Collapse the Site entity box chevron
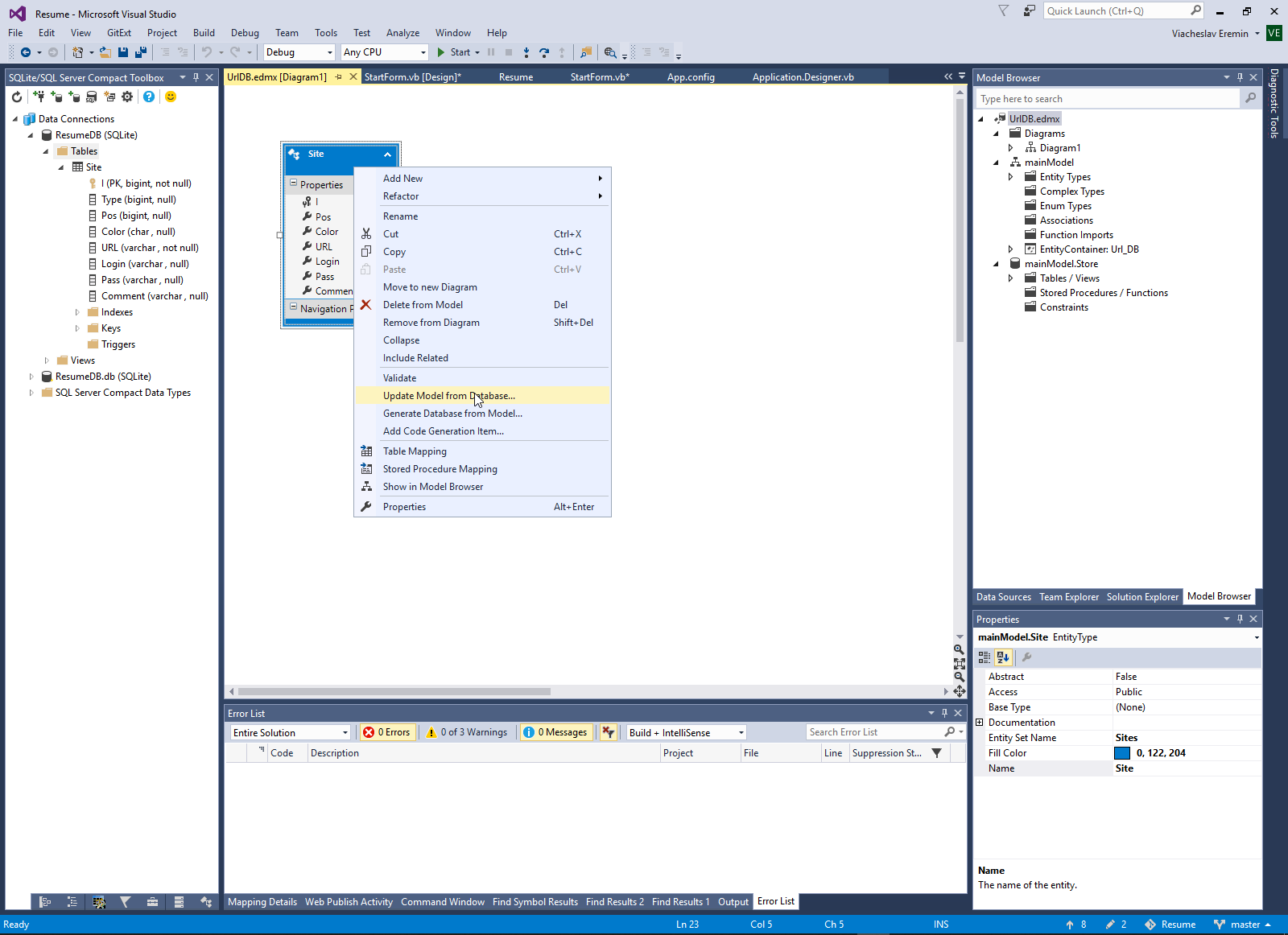This screenshot has height=935, width=1288. (387, 154)
